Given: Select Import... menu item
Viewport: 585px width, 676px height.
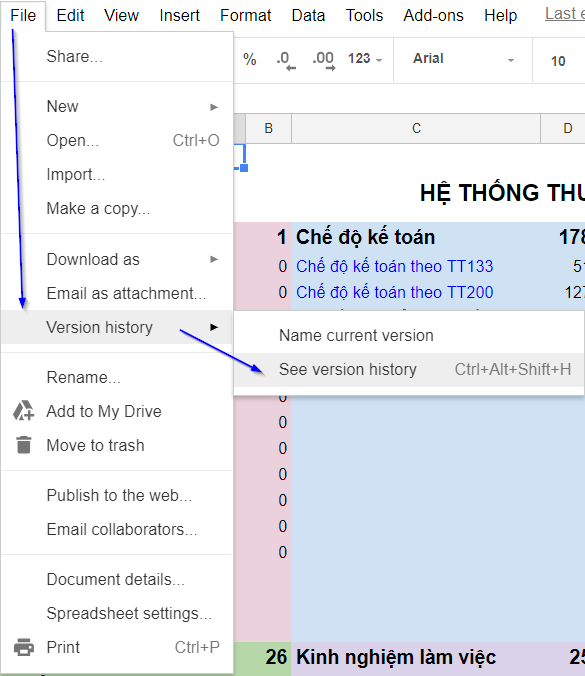Looking at the screenshot, I should (x=117, y=175).
